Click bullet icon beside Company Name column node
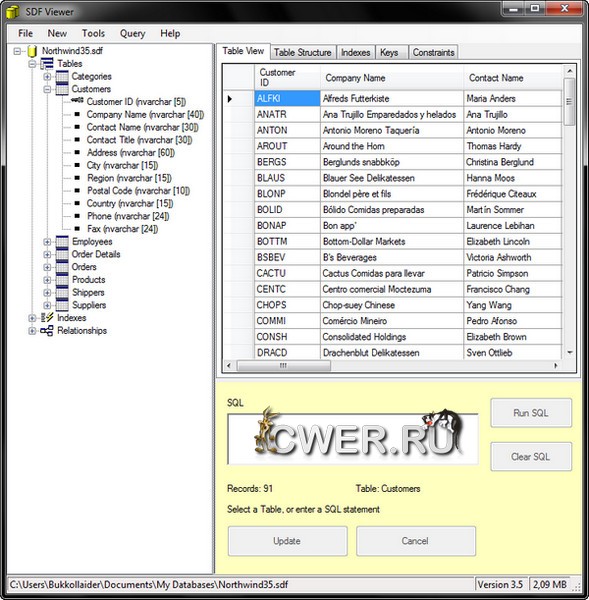This screenshot has width=589, height=600. tap(77, 114)
